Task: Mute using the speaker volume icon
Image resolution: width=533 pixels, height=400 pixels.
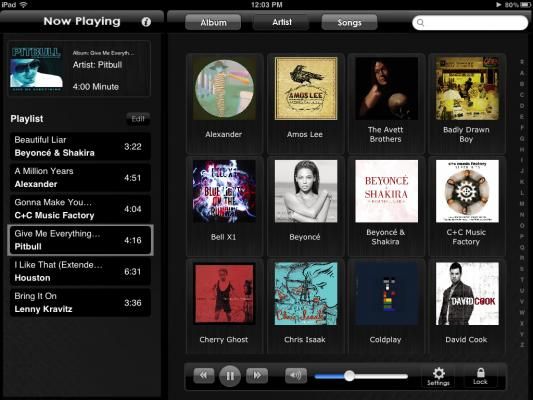Action: pyautogui.click(x=296, y=375)
